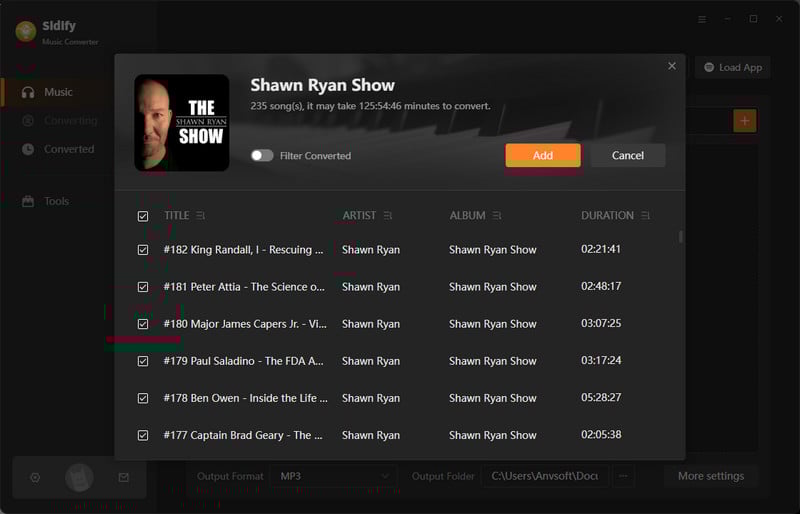Click the TITLE column header

(x=177, y=216)
